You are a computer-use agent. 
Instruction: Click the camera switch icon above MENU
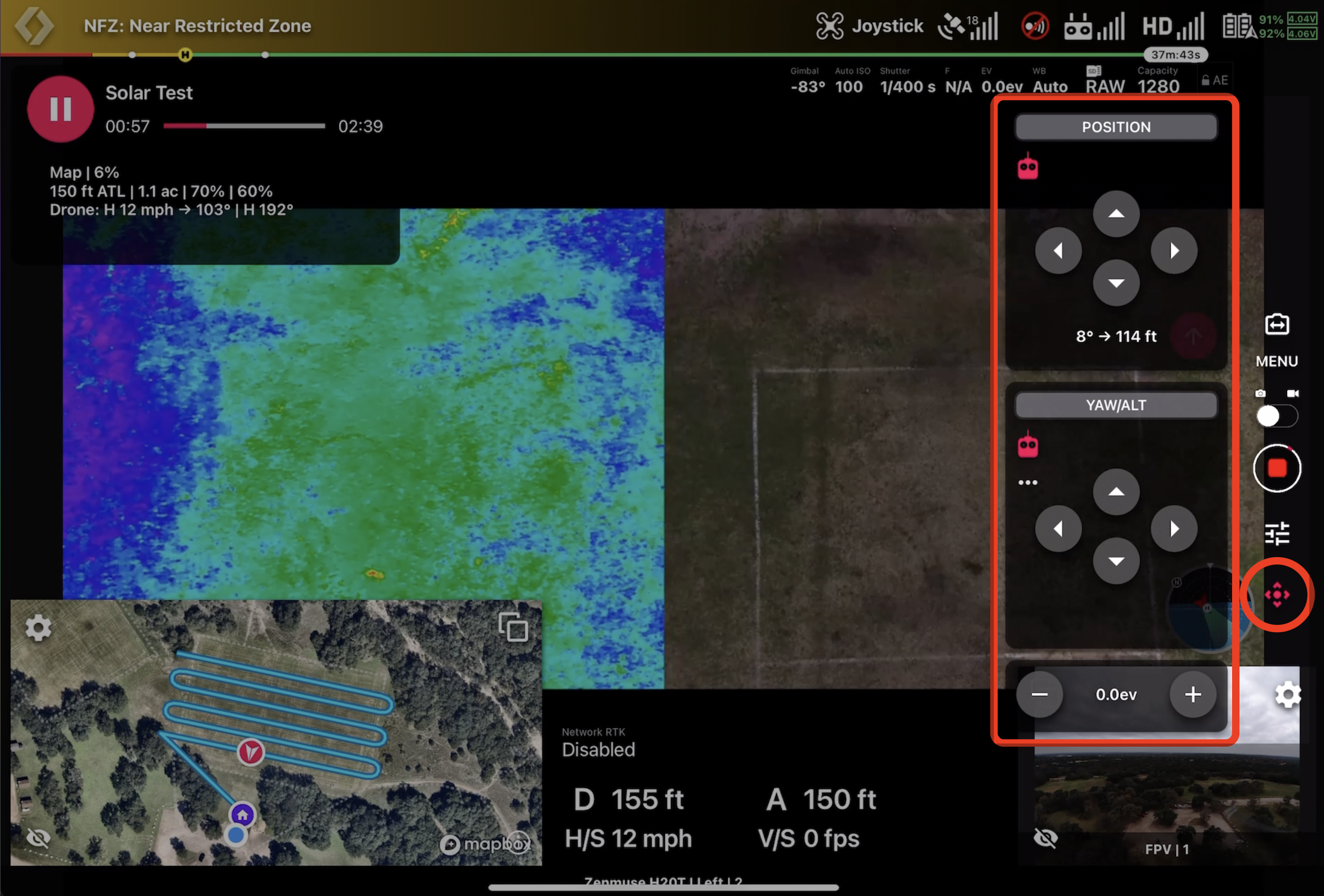[x=1277, y=325]
